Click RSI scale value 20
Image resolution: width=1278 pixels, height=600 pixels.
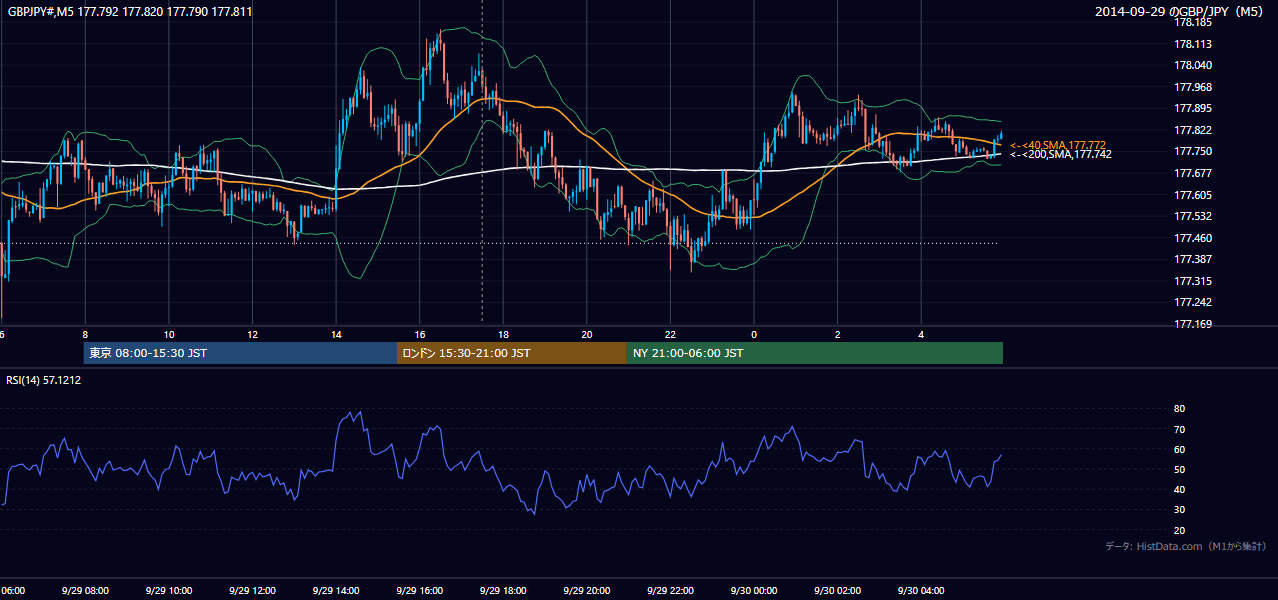point(1179,530)
